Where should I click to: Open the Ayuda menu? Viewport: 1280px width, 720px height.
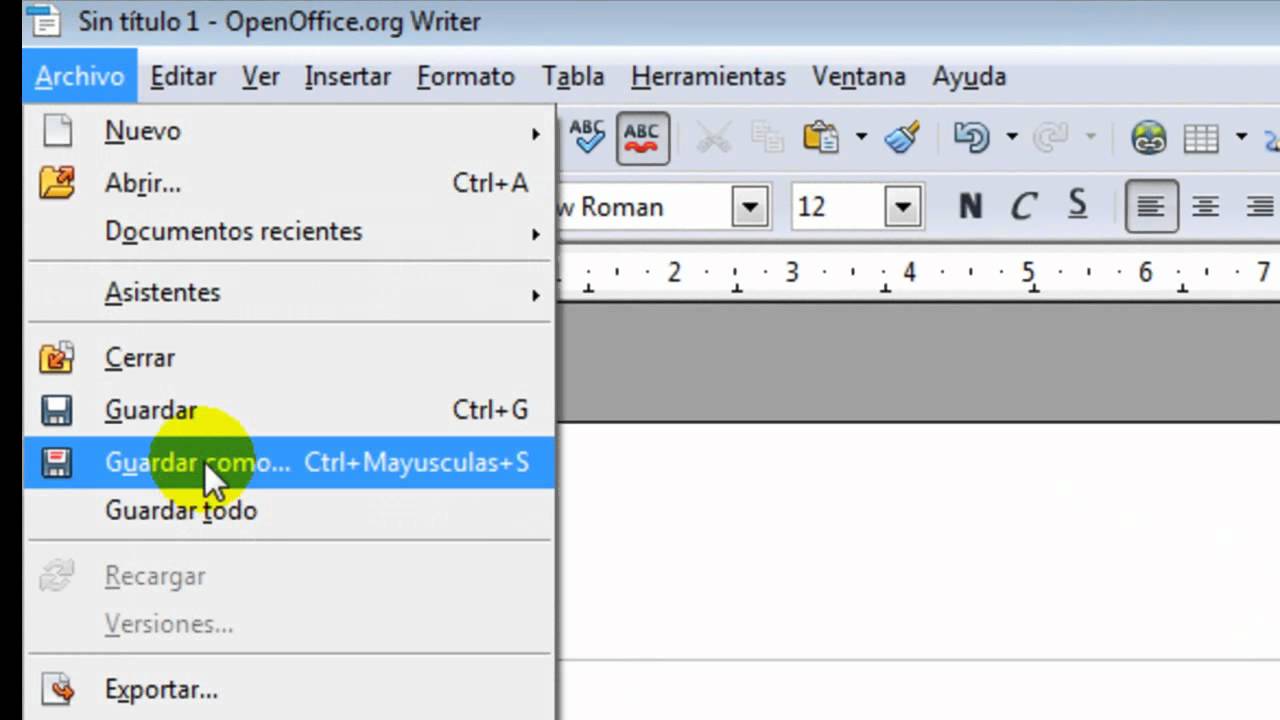(969, 77)
